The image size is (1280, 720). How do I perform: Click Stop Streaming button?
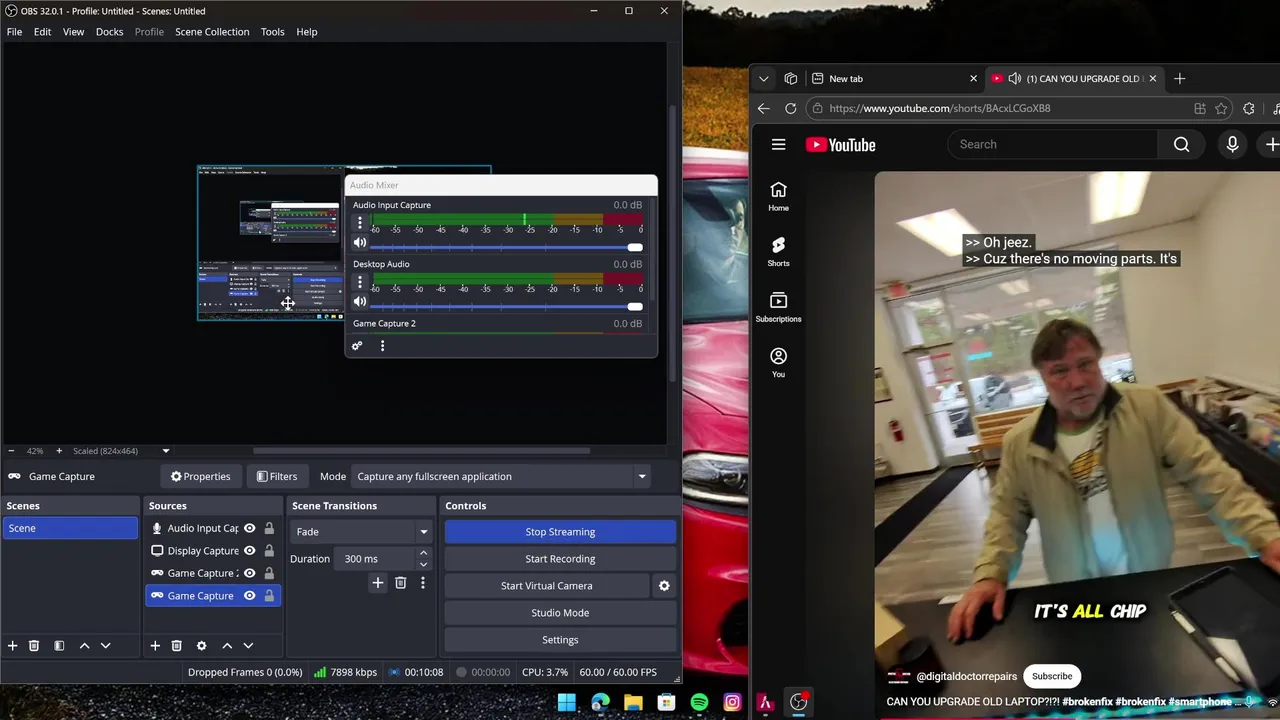click(560, 532)
